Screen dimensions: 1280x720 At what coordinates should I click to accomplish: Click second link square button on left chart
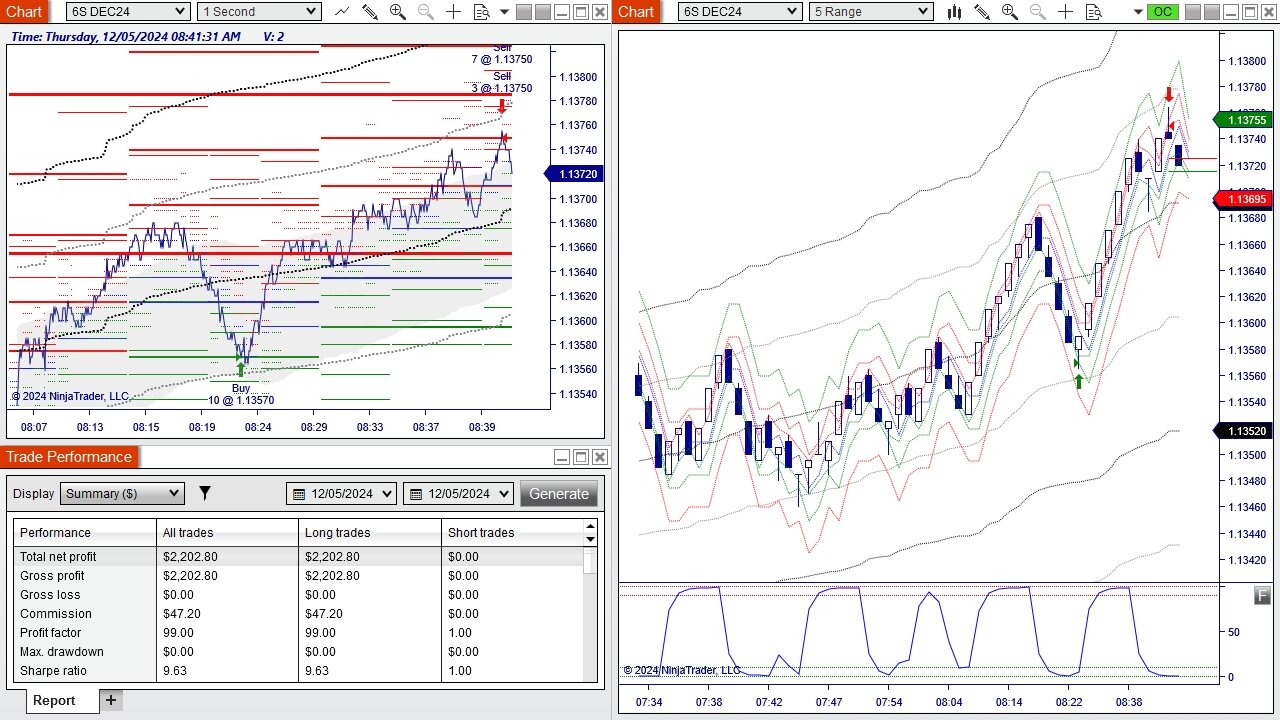pos(542,12)
